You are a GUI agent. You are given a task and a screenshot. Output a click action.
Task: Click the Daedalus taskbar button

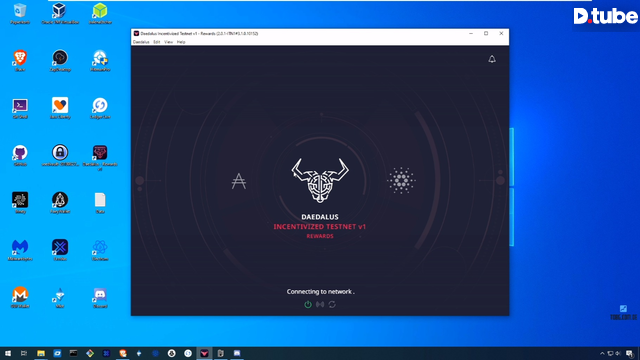[x=204, y=353]
